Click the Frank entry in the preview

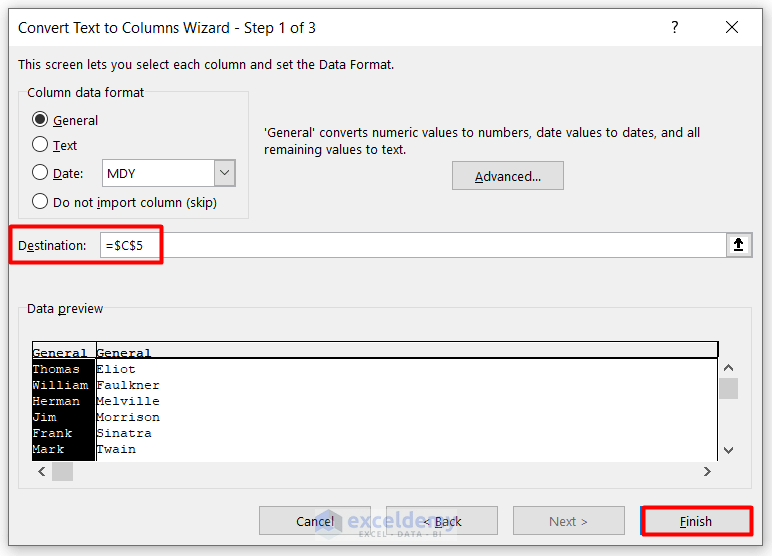(53, 433)
